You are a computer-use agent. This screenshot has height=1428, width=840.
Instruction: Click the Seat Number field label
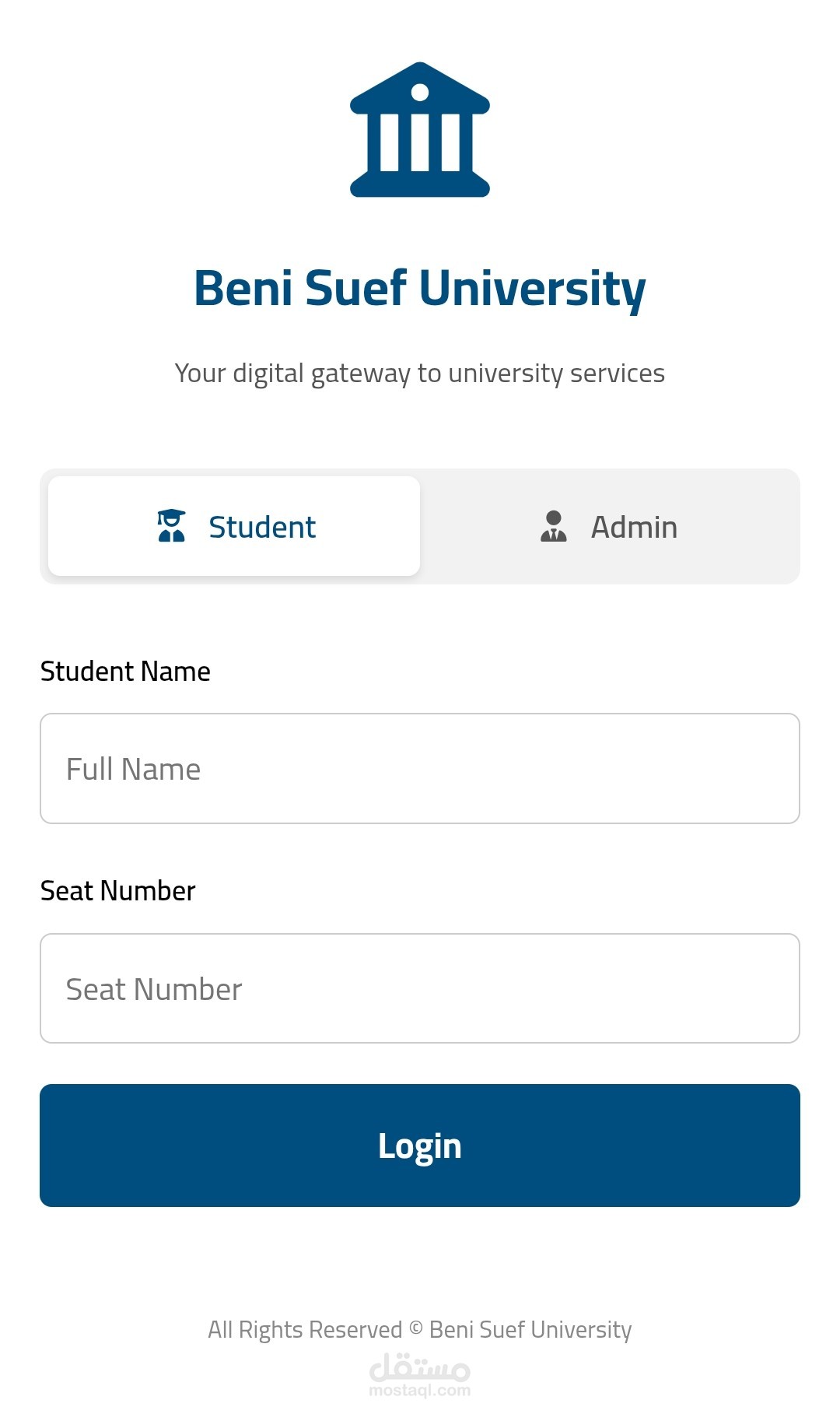point(117,891)
